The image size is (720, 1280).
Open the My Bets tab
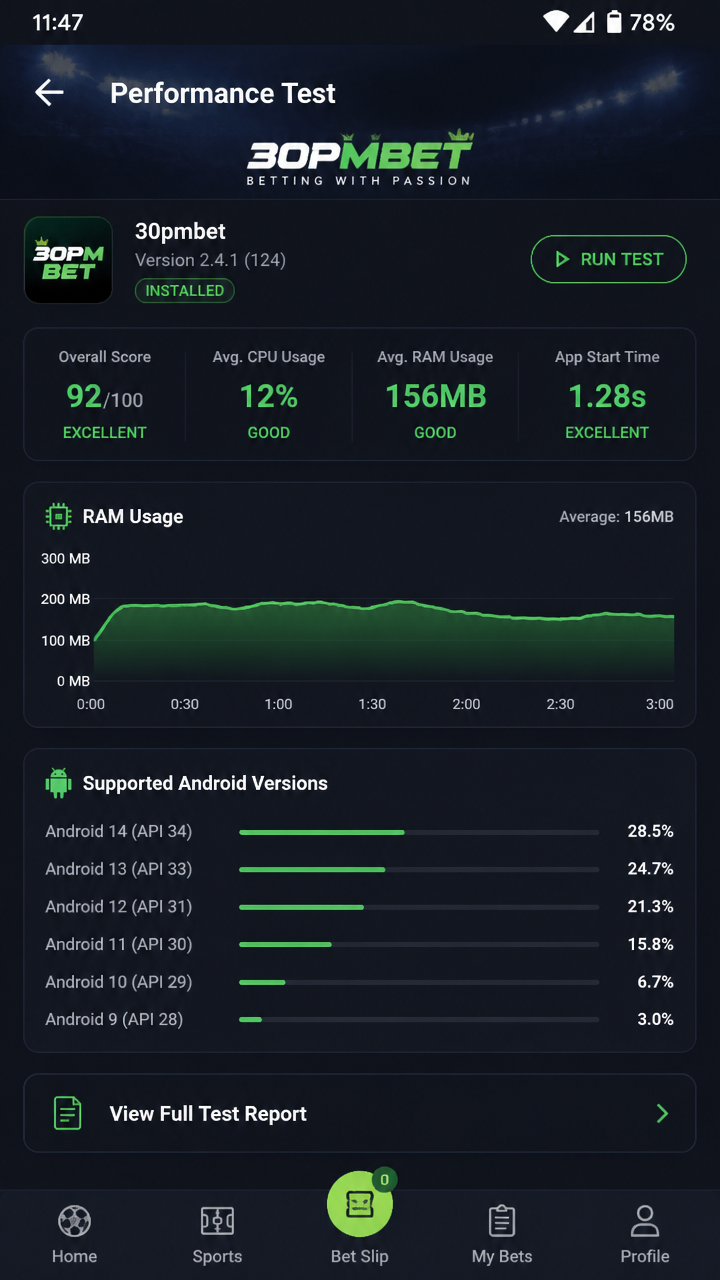502,1235
